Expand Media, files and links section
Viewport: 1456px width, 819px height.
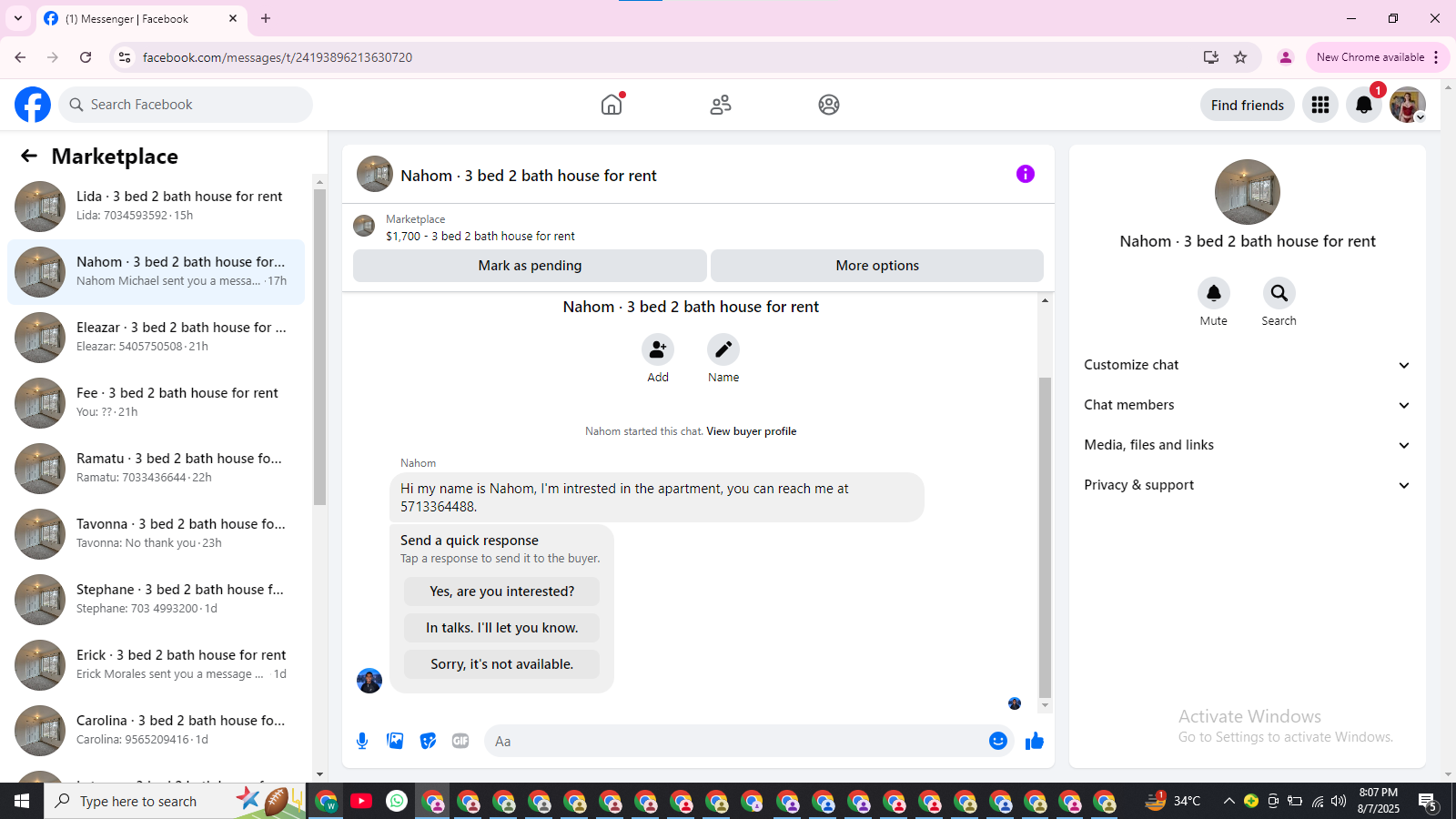coord(1247,445)
